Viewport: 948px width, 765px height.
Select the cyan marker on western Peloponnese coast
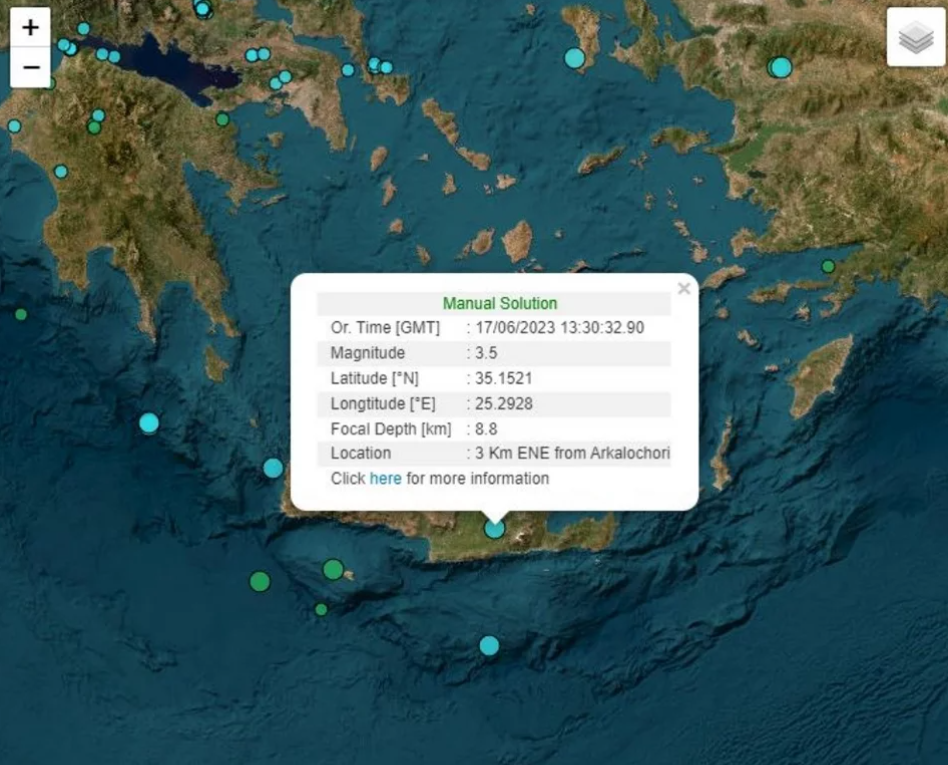[61, 172]
